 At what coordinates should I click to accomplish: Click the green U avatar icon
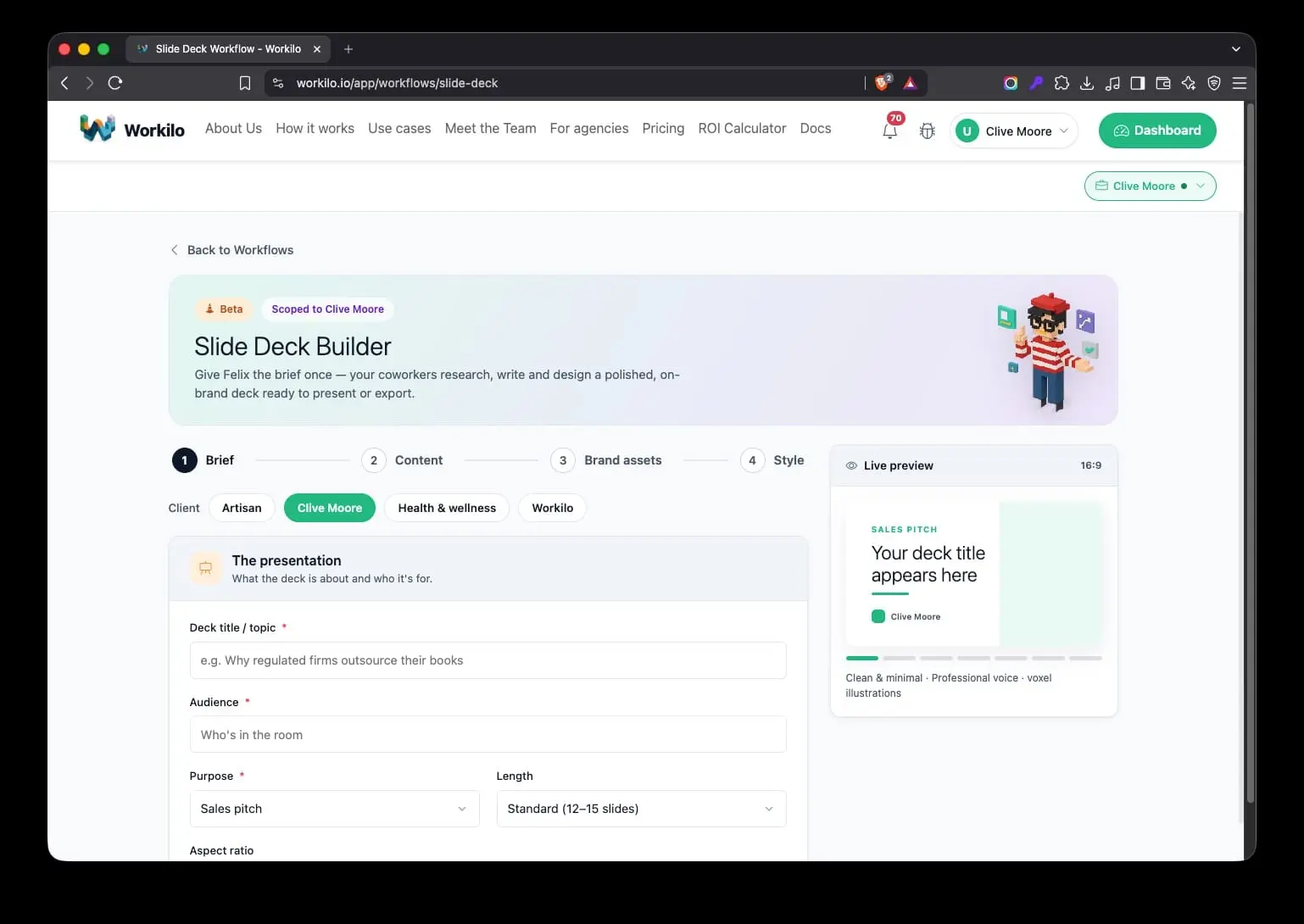[967, 131]
